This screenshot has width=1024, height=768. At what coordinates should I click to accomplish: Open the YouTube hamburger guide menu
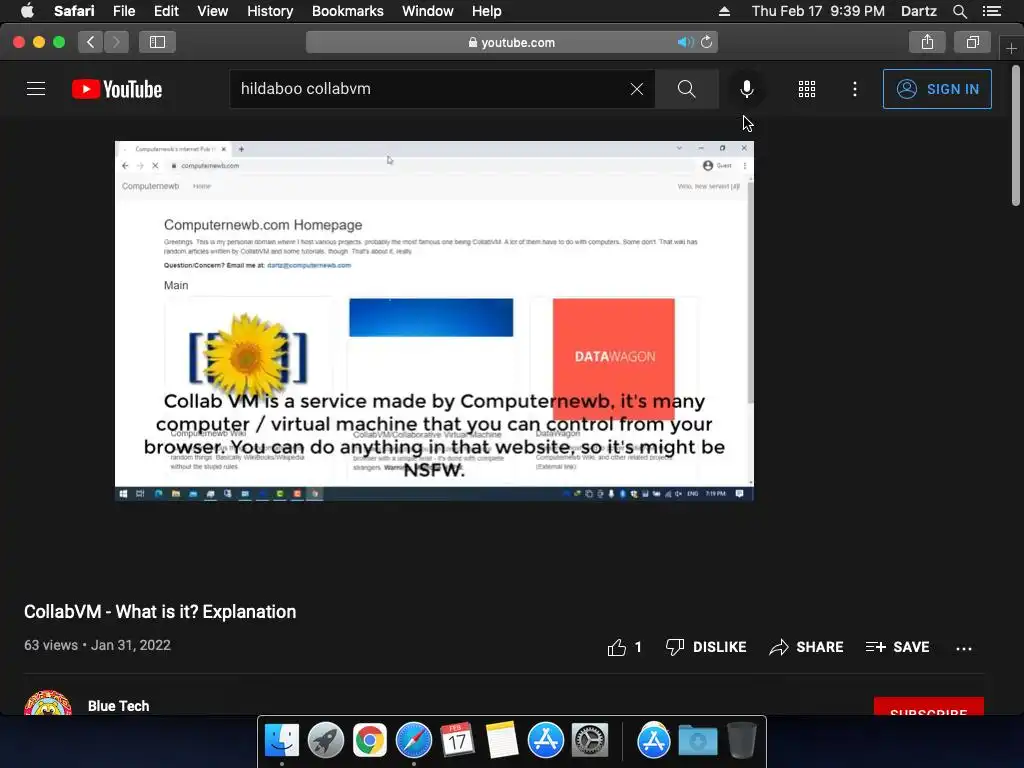pyautogui.click(x=36, y=89)
